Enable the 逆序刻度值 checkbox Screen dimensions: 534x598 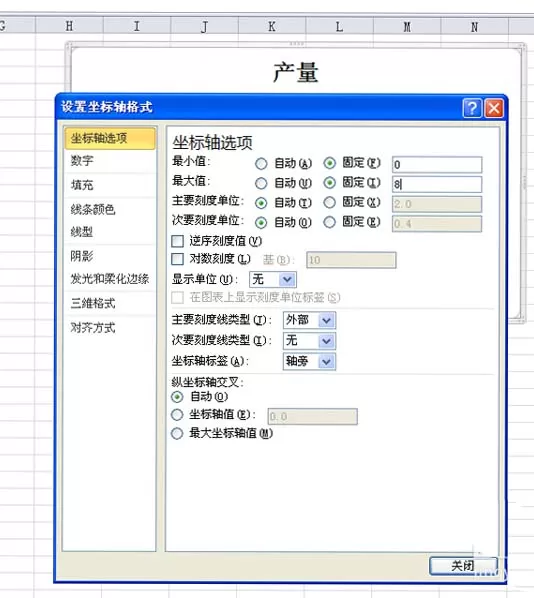click(x=177, y=241)
